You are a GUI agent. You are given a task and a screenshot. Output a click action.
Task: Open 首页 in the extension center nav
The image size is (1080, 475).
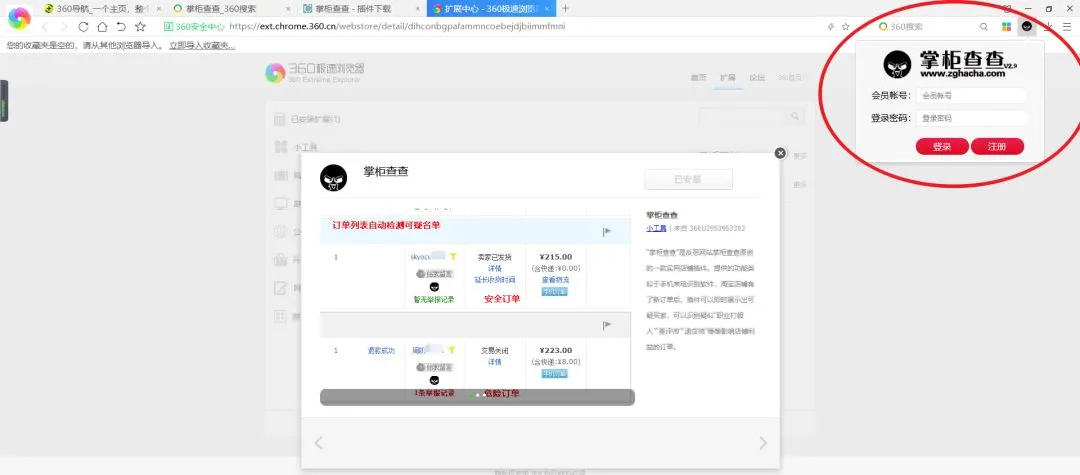click(698, 78)
